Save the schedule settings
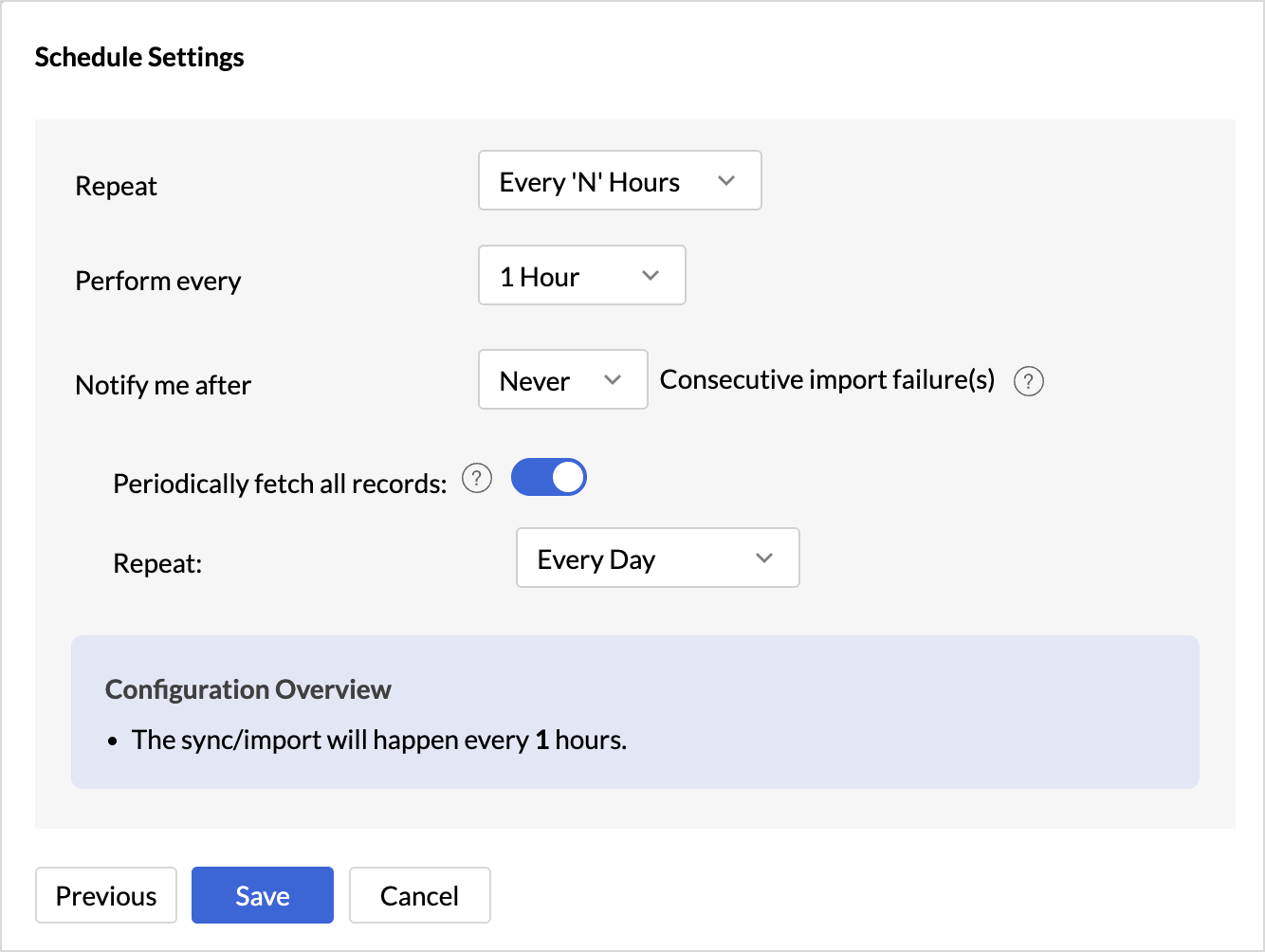The width and height of the screenshot is (1265, 952). pos(263,895)
